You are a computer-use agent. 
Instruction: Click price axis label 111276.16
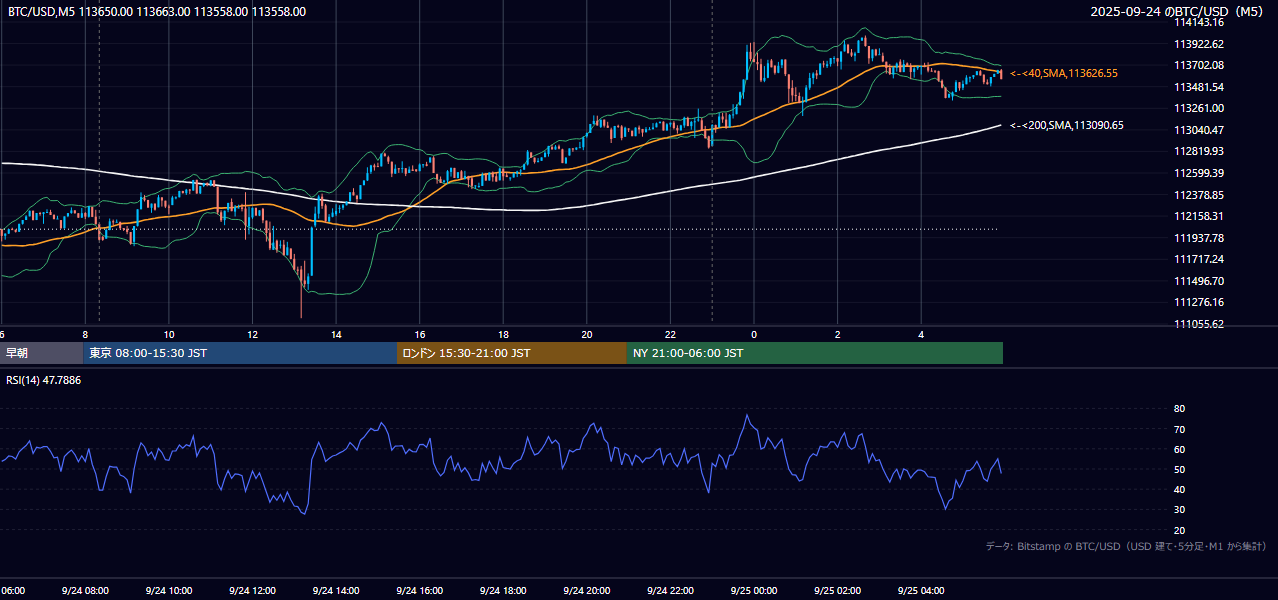click(x=1199, y=302)
